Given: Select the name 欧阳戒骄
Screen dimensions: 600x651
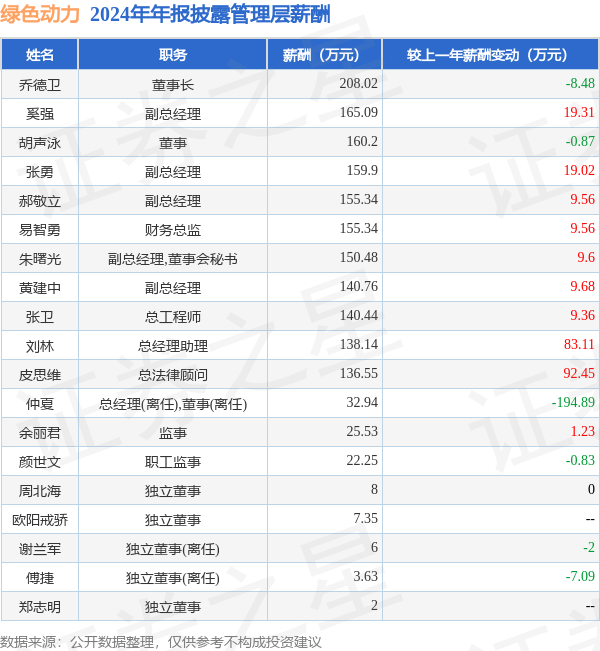Looking at the screenshot, I should tap(39, 520).
